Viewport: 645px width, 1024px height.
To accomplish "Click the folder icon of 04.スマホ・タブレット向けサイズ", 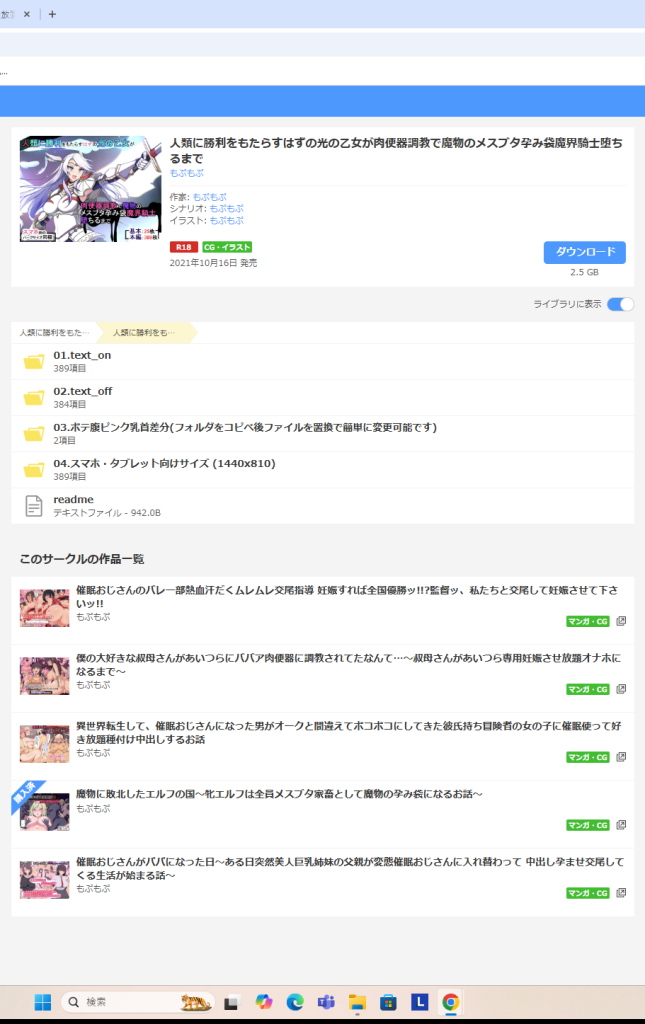I will [x=34, y=470].
